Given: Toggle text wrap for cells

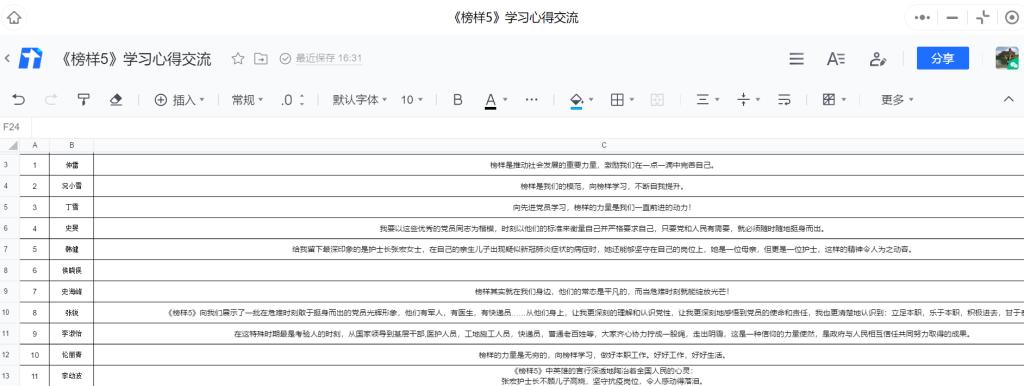Looking at the screenshot, I should click(x=784, y=99).
